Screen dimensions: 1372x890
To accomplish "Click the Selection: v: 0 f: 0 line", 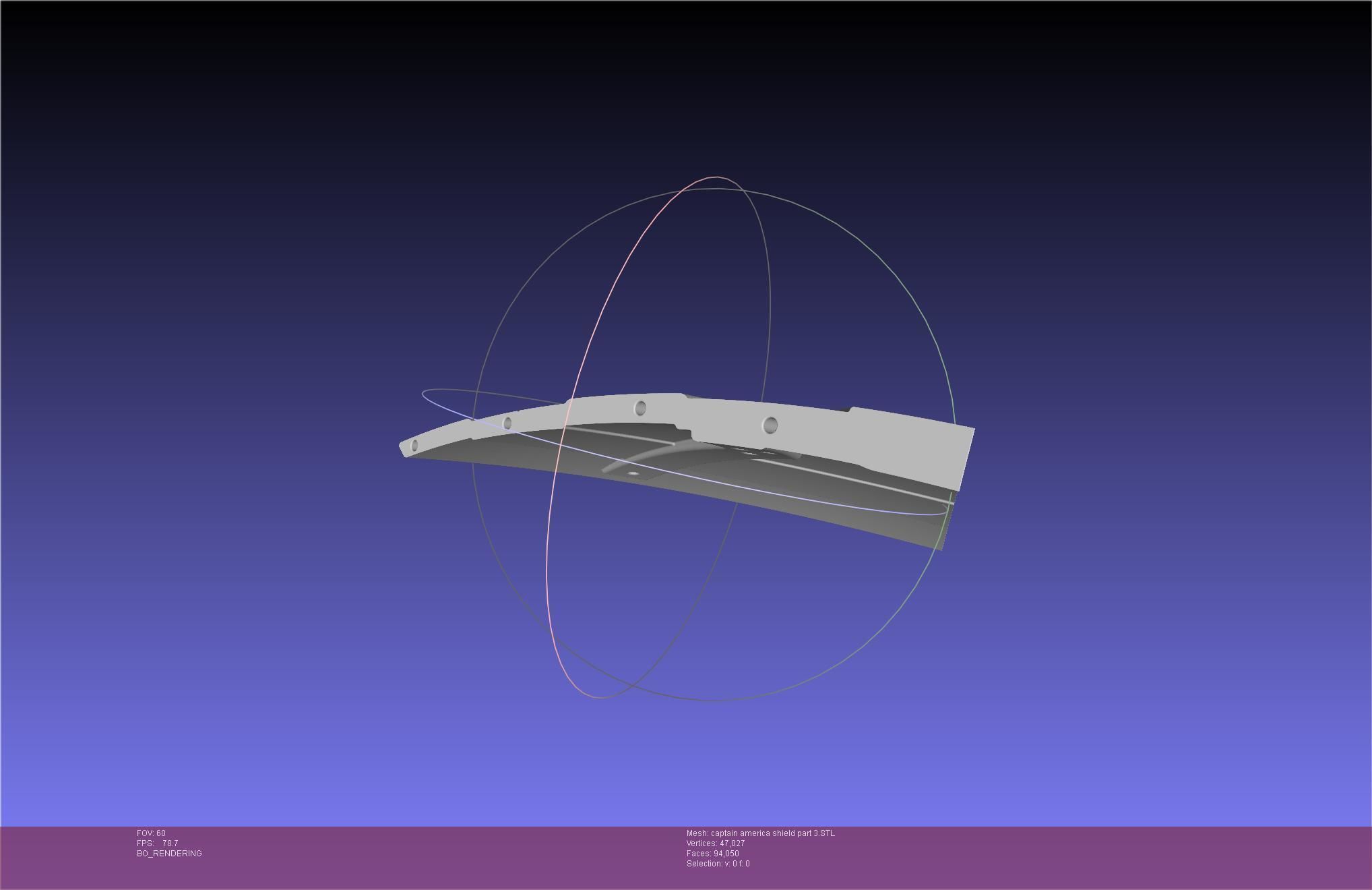I will click(718, 864).
